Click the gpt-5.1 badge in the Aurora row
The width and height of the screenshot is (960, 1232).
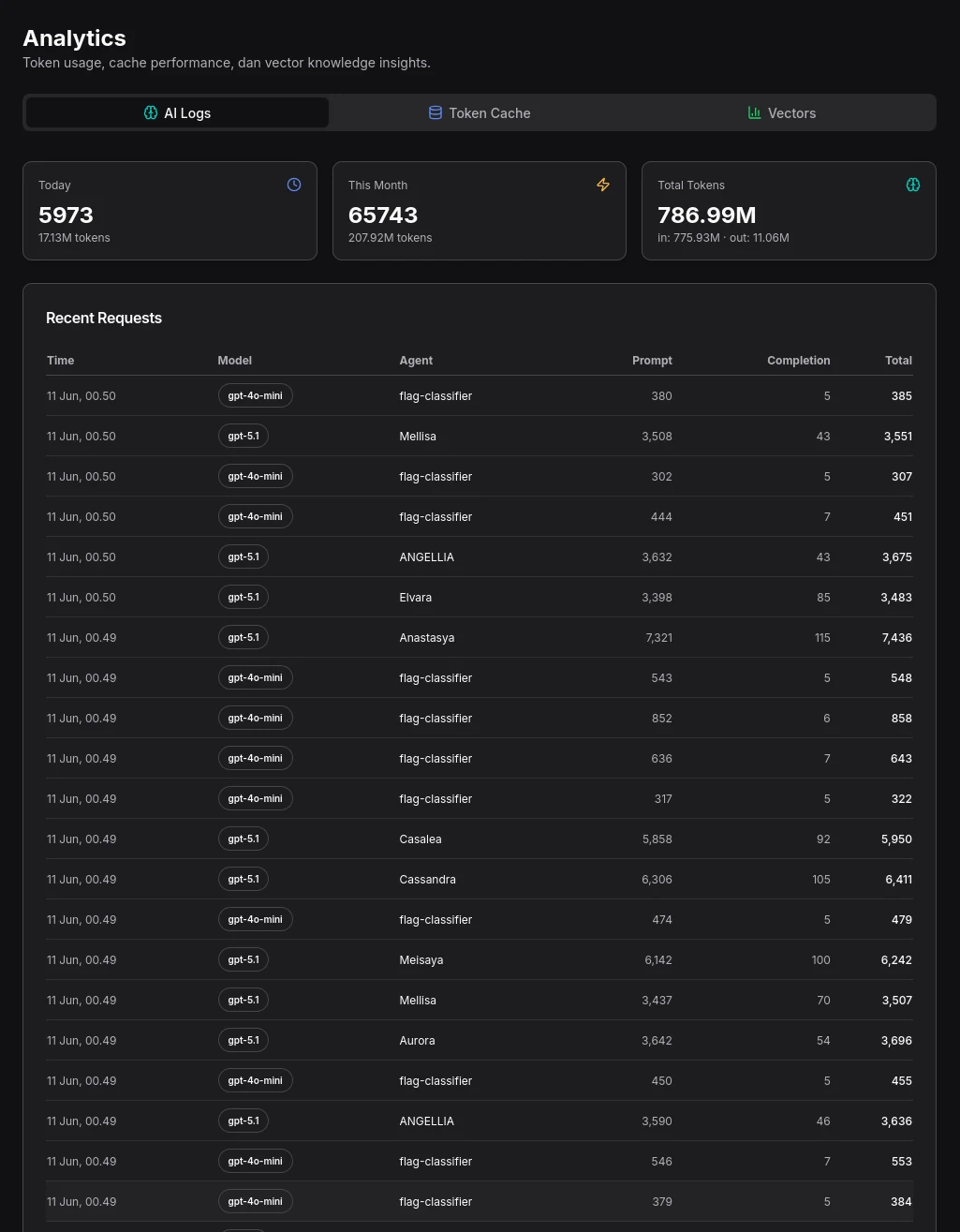click(244, 1041)
